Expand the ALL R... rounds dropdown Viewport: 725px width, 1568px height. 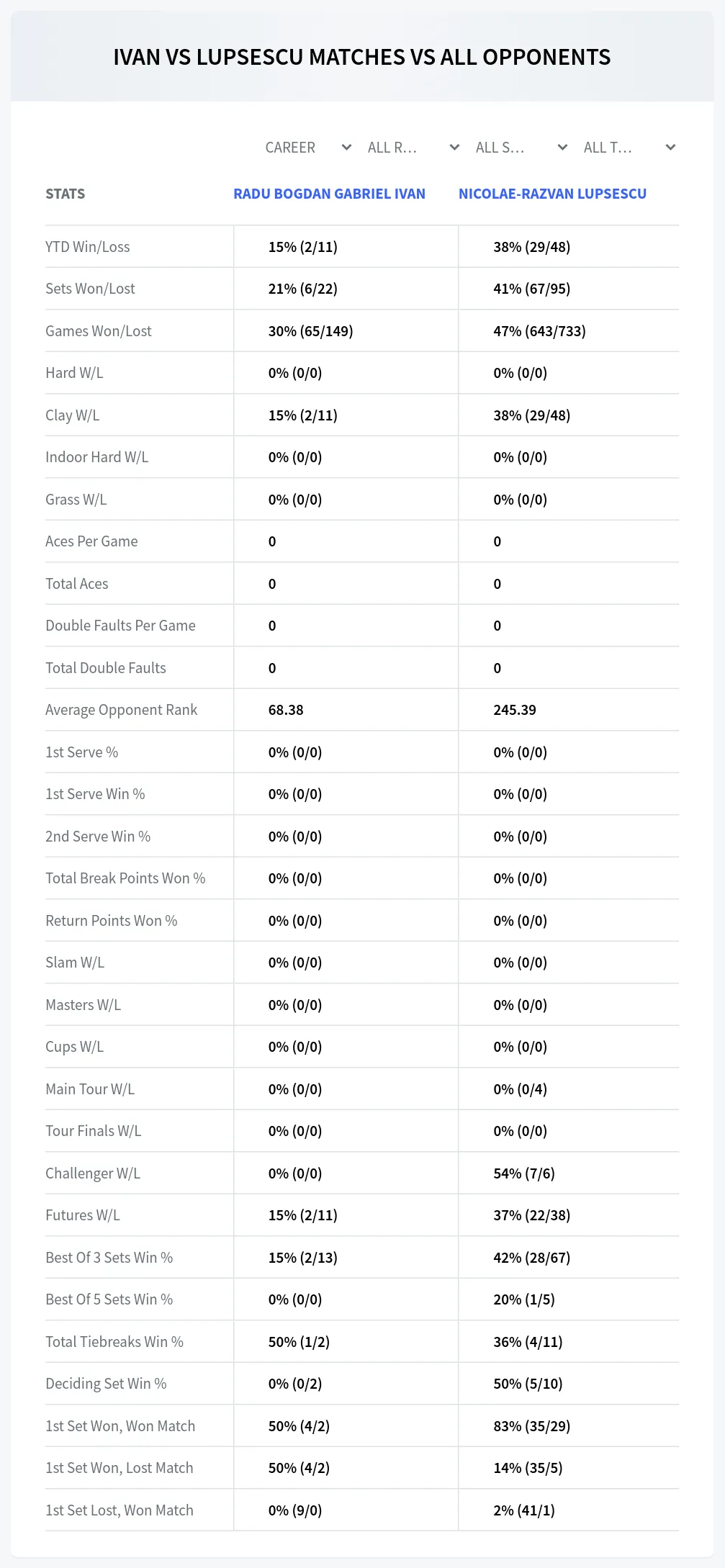(x=414, y=148)
